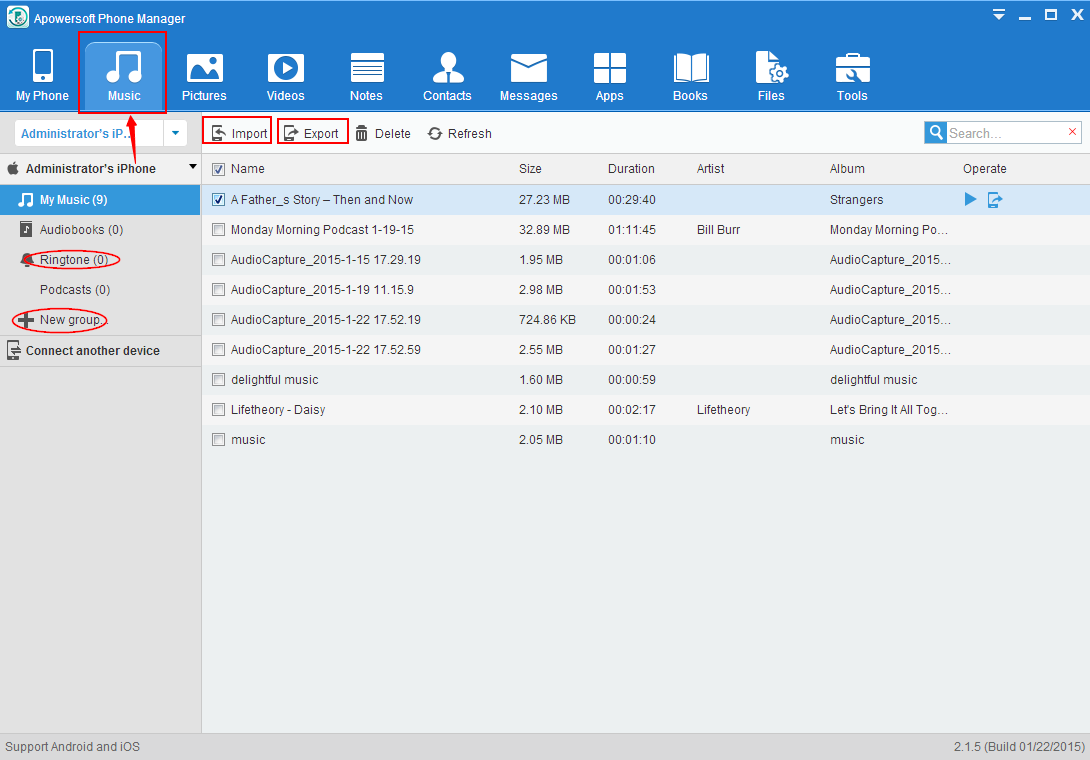Click export icon in Operate column
This screenshot has height=760, width=1090.
pyautogui.click(x=995, y=200)
